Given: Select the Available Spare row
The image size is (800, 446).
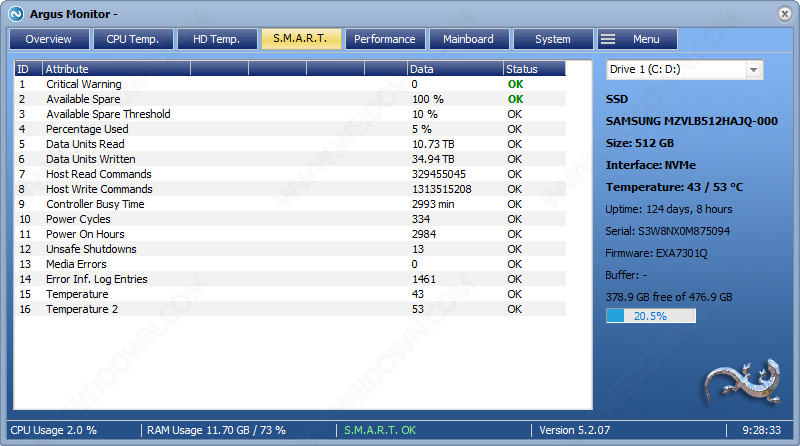Looking at the screenshot, I should [x=290, y=99].
